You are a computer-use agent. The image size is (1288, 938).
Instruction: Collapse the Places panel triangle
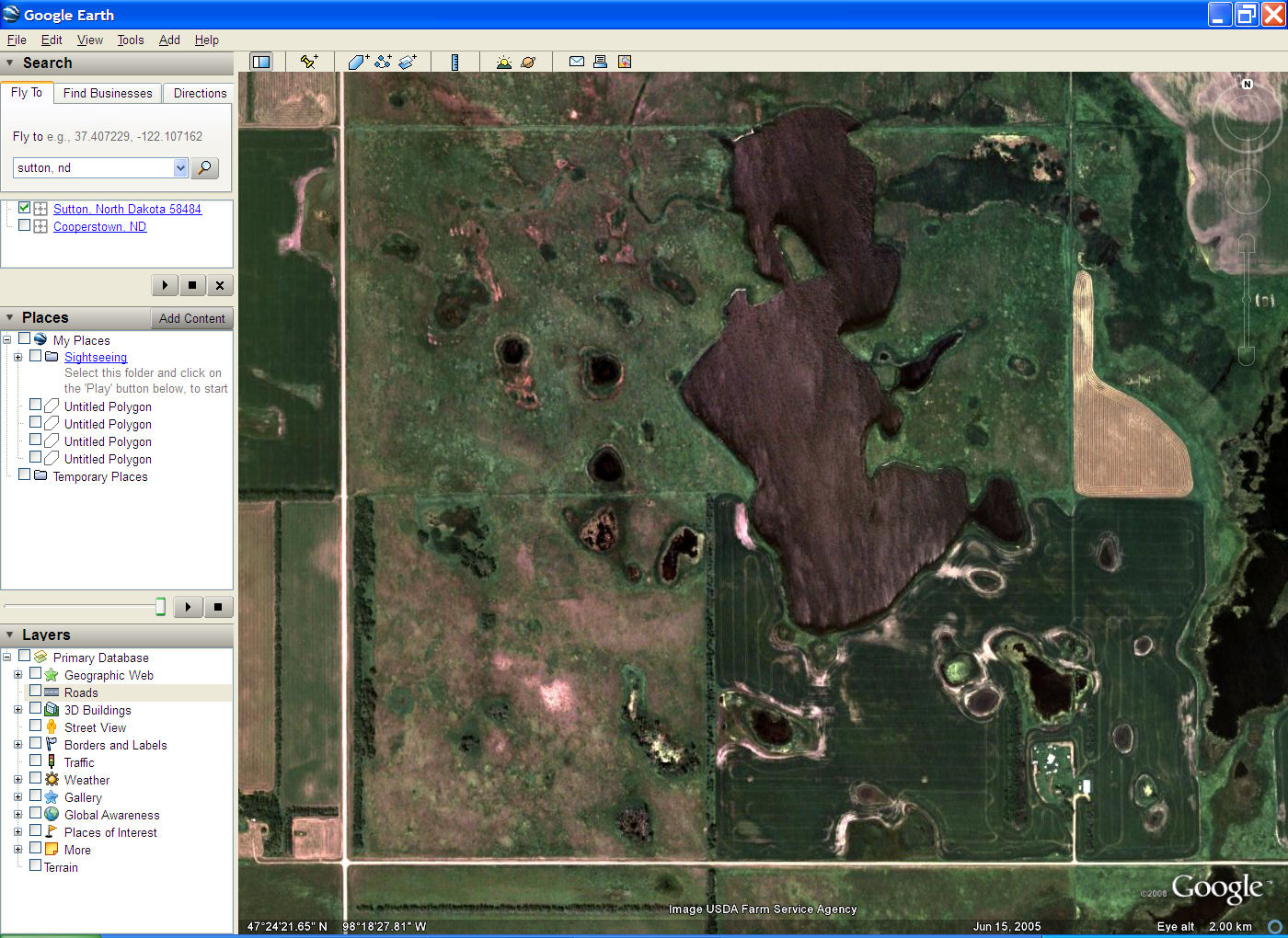[x=10, y=318]
